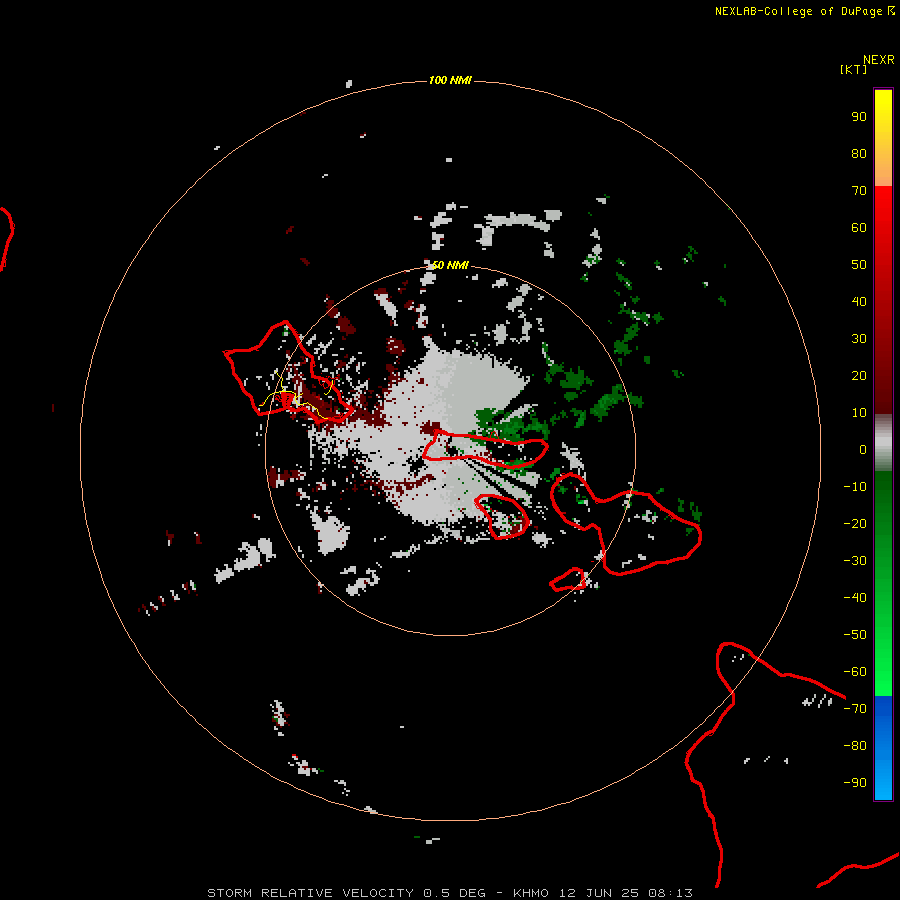This screenshot has width=900, height=900.
Task: Click the blue bottom segment of the color bar
Action: coord(883,748)
